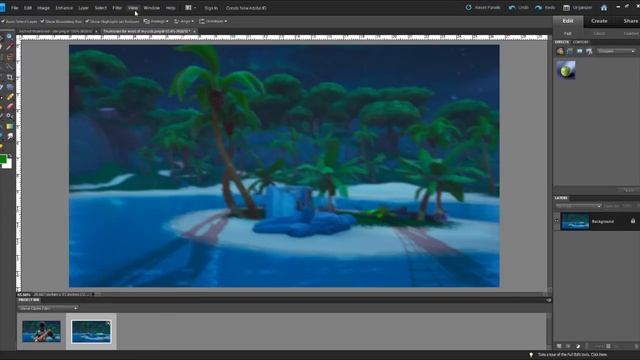Open the Arrange dropdown in options bar
This screenshot has width=640, height=360.
click(156, 21)
